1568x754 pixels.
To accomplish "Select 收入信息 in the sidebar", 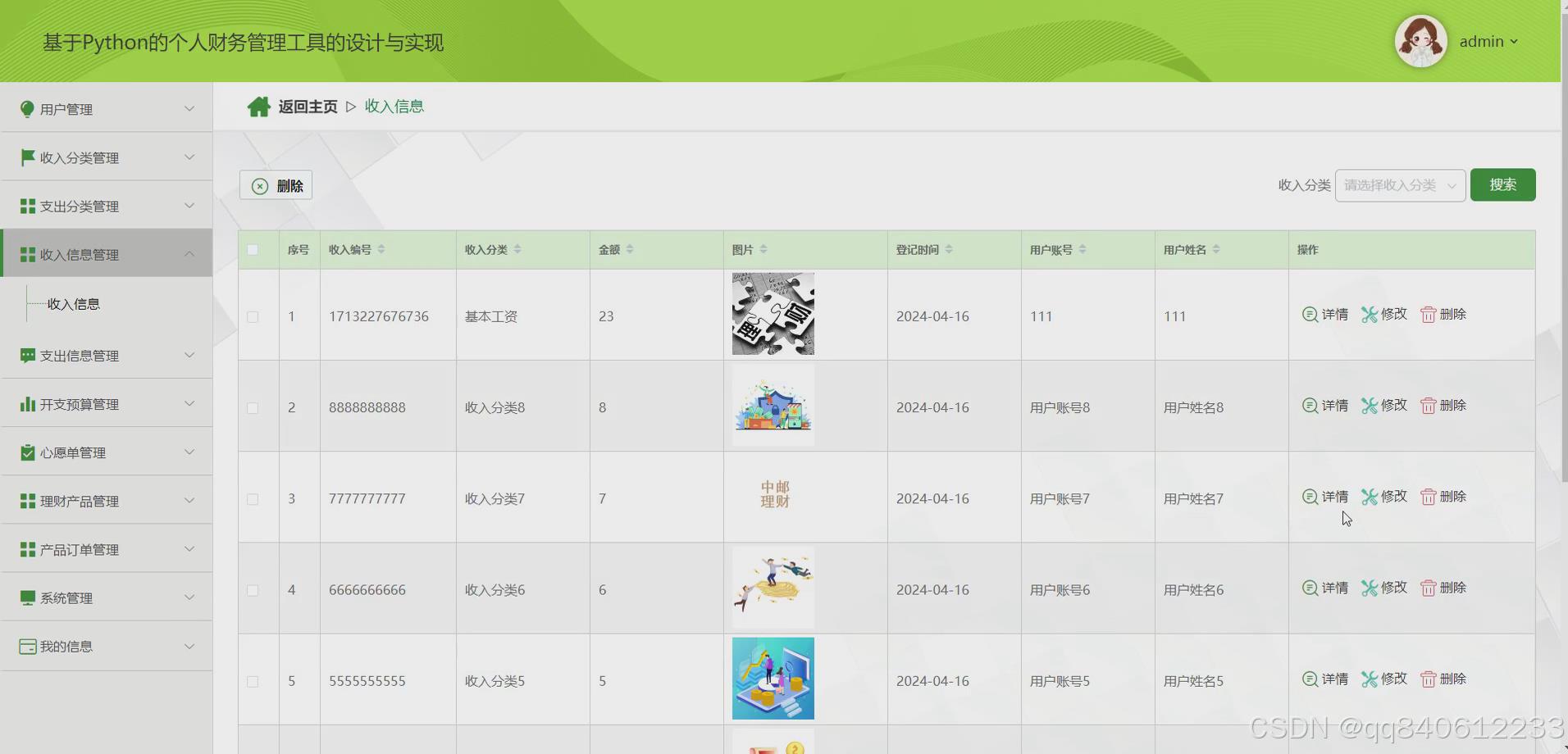I will coord(74,303).
